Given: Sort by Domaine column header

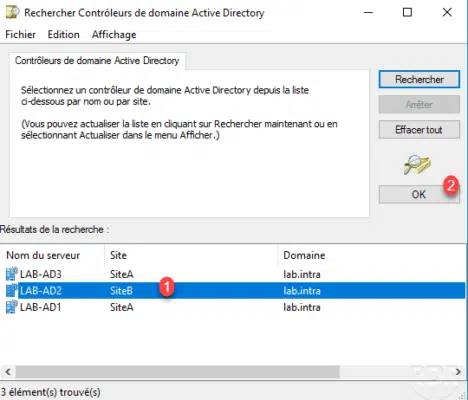Looking at the screenshot, I should click(372, 255).
